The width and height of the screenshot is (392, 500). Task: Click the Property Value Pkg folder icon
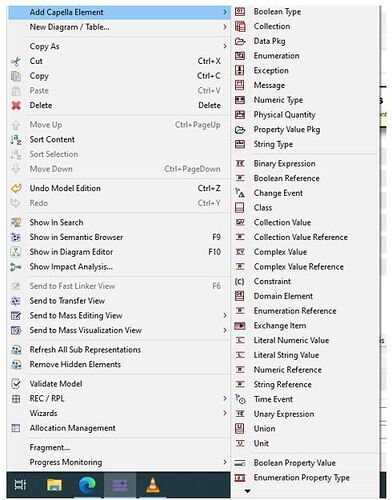click(x=240, y=130)
